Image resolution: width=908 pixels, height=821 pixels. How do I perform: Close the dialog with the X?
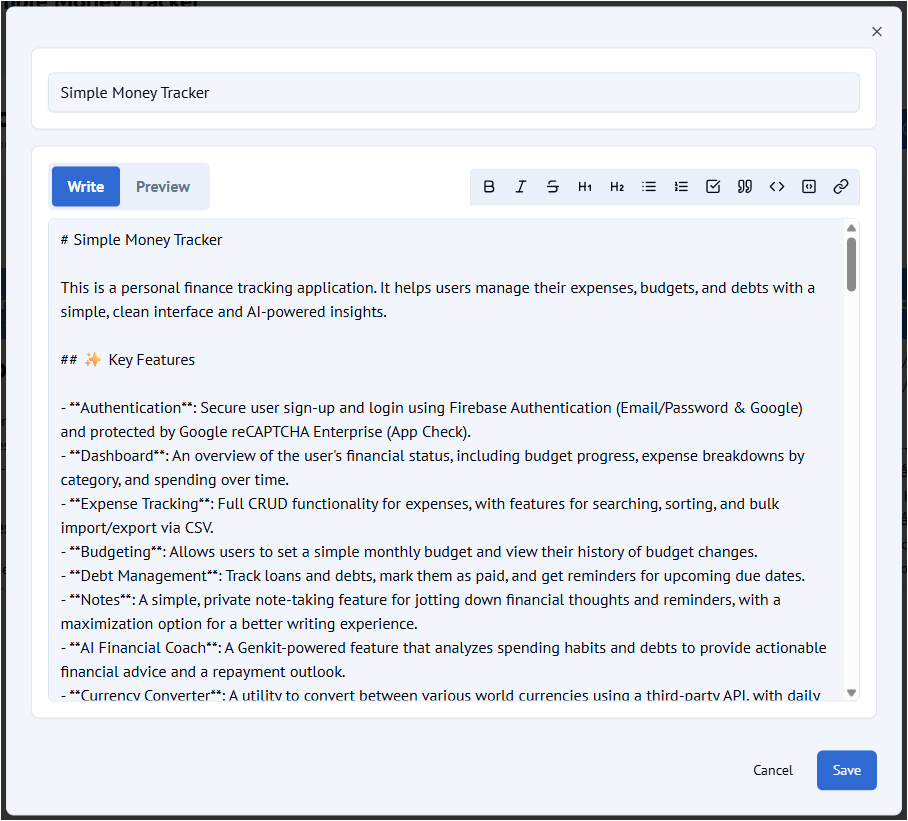click(x=877, y=32)
